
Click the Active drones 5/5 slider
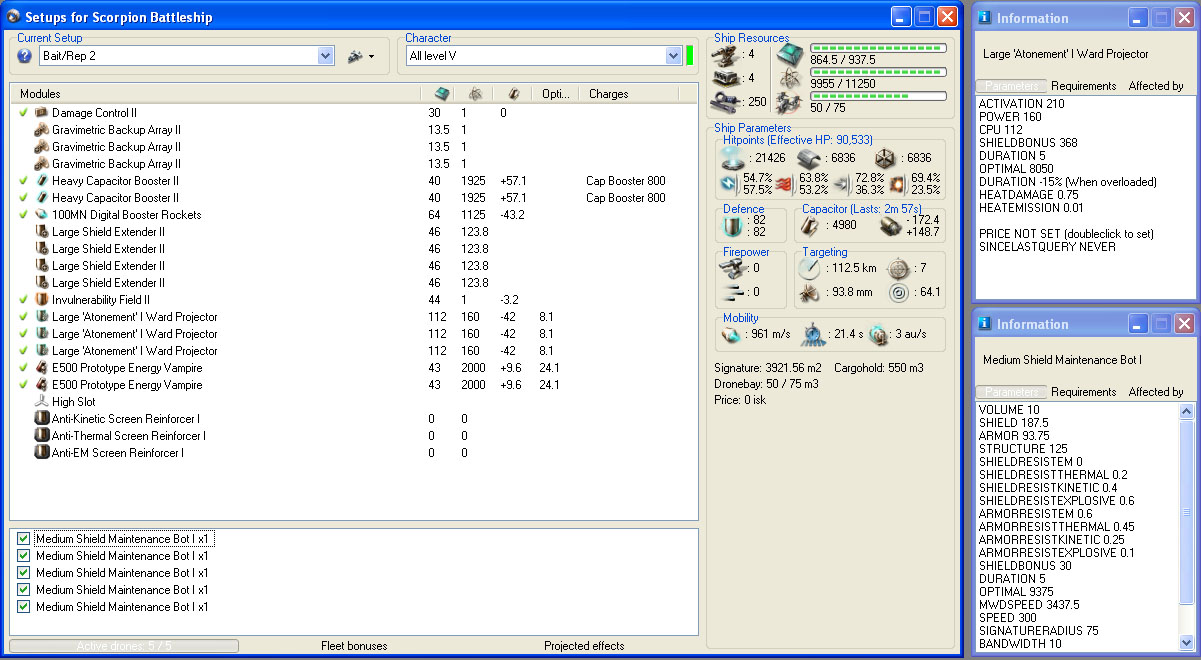(x=124, y=646)
